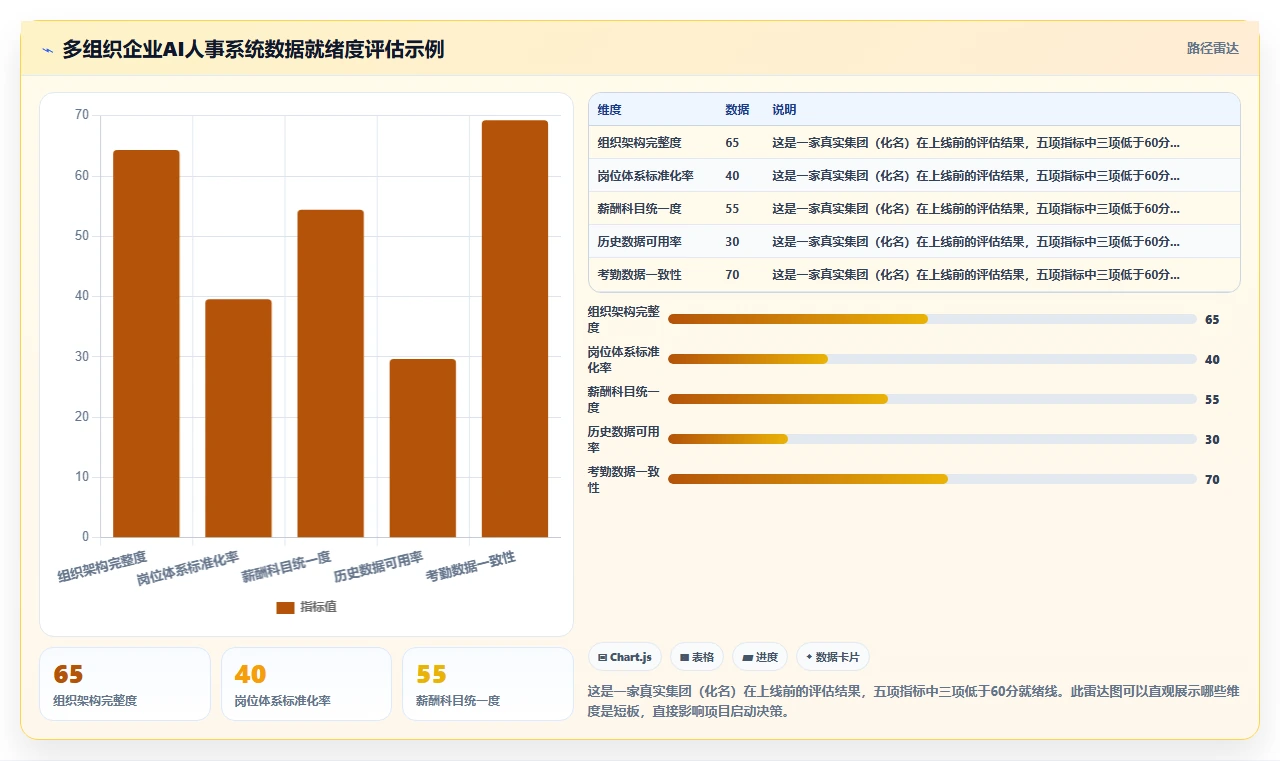The image size is (1280, 761).
Task: Click the description paragraph below the tags
Action: (x=914, y=701)
